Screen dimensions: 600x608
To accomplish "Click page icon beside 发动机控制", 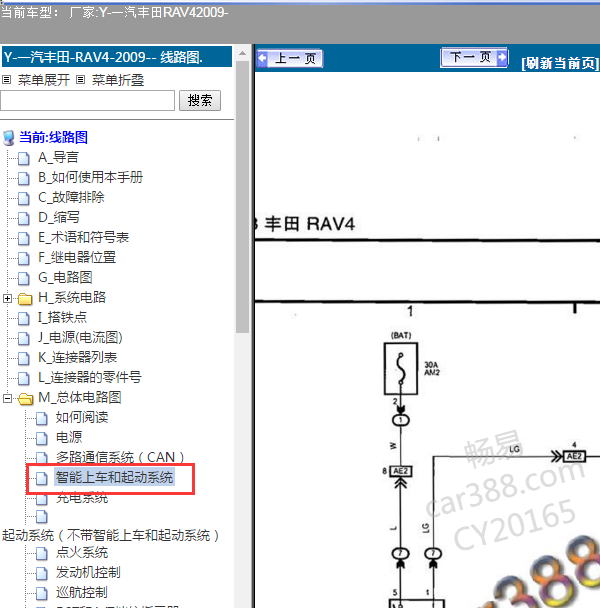I will click(41, 573).
